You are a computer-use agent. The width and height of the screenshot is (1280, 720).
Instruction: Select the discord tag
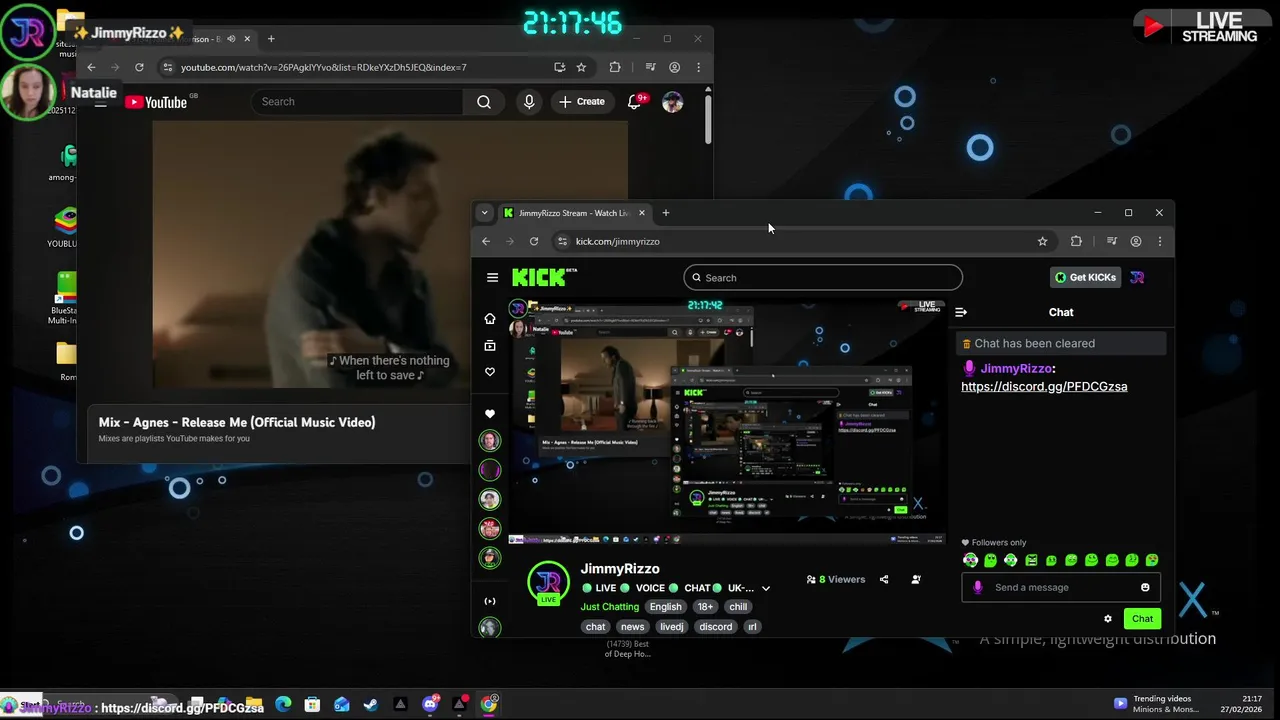716,627
